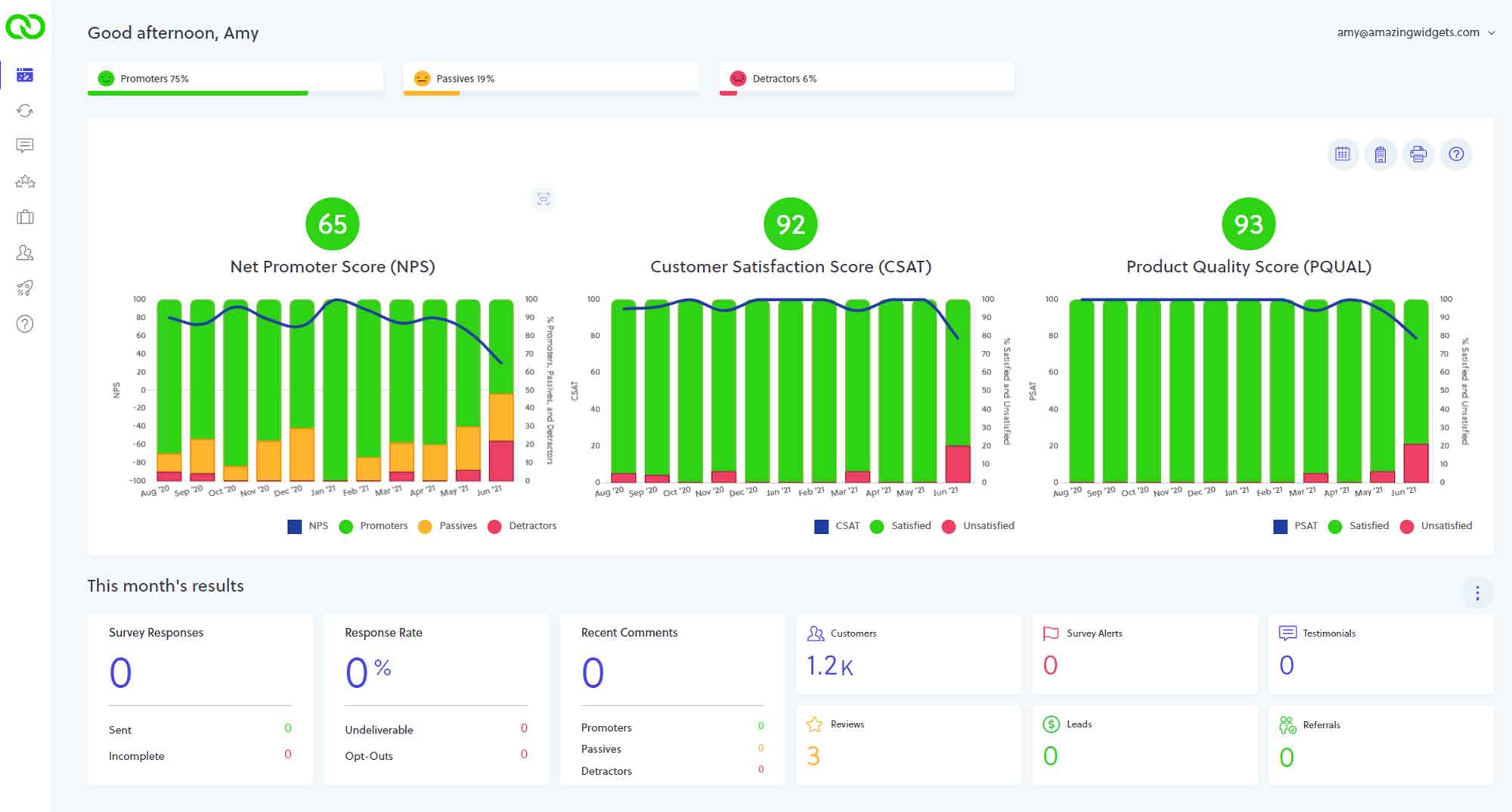Toggle the Promoters legend entry
The image size is (1512, 812).
pos(373,526)
